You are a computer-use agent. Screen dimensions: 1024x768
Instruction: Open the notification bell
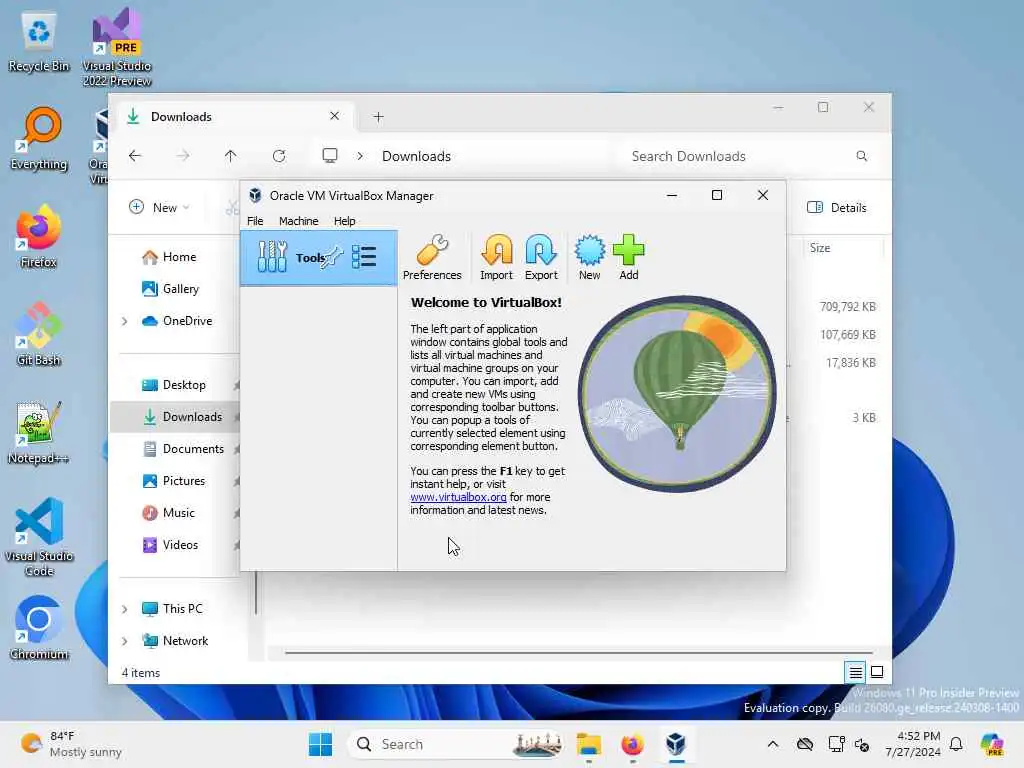956,744
